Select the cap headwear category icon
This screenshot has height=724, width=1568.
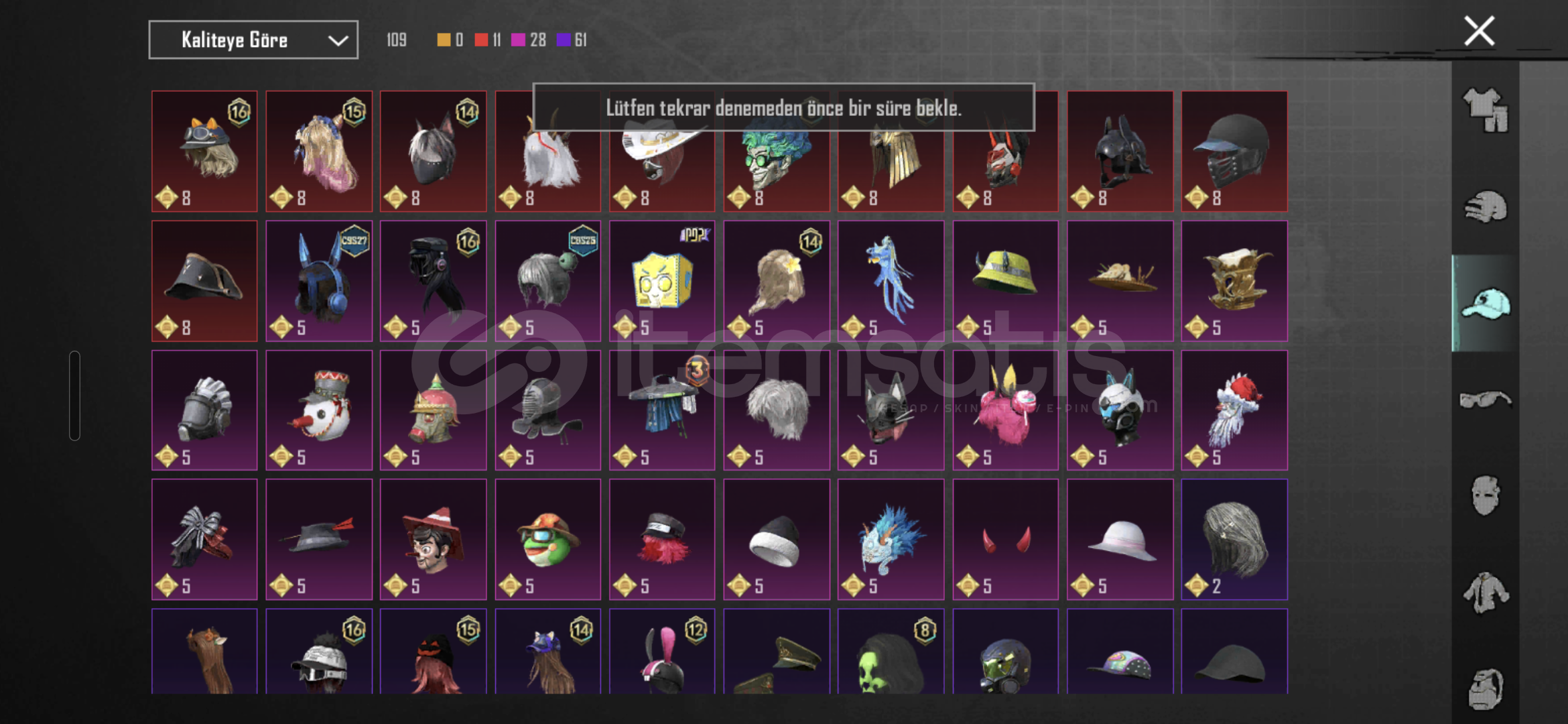coord(1485,304)
